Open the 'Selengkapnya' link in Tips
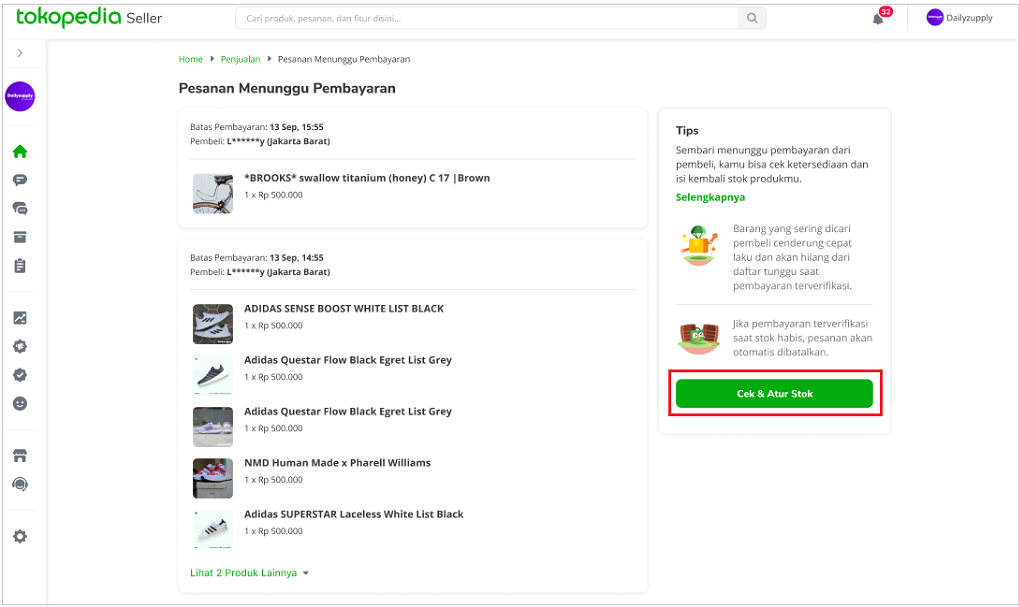Image resolution: width=1019 pixels, height=607 pixels. 710,197
